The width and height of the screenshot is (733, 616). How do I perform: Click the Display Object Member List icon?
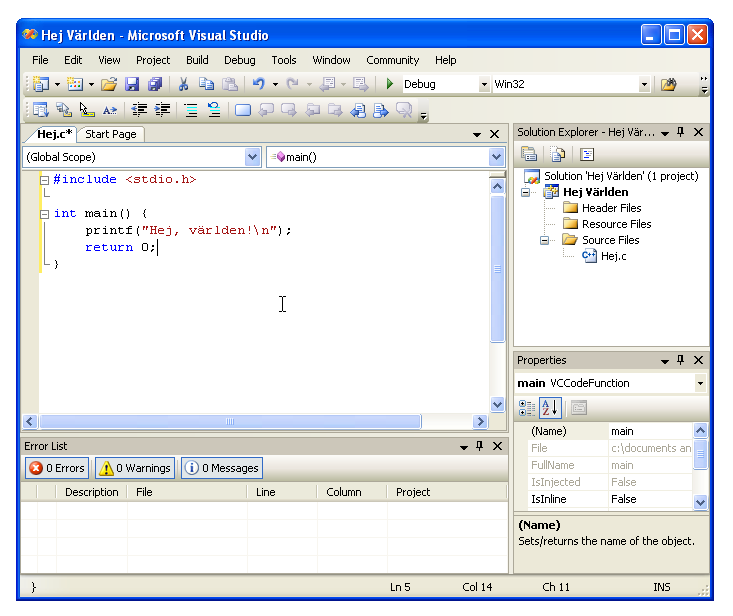(41, 110)
